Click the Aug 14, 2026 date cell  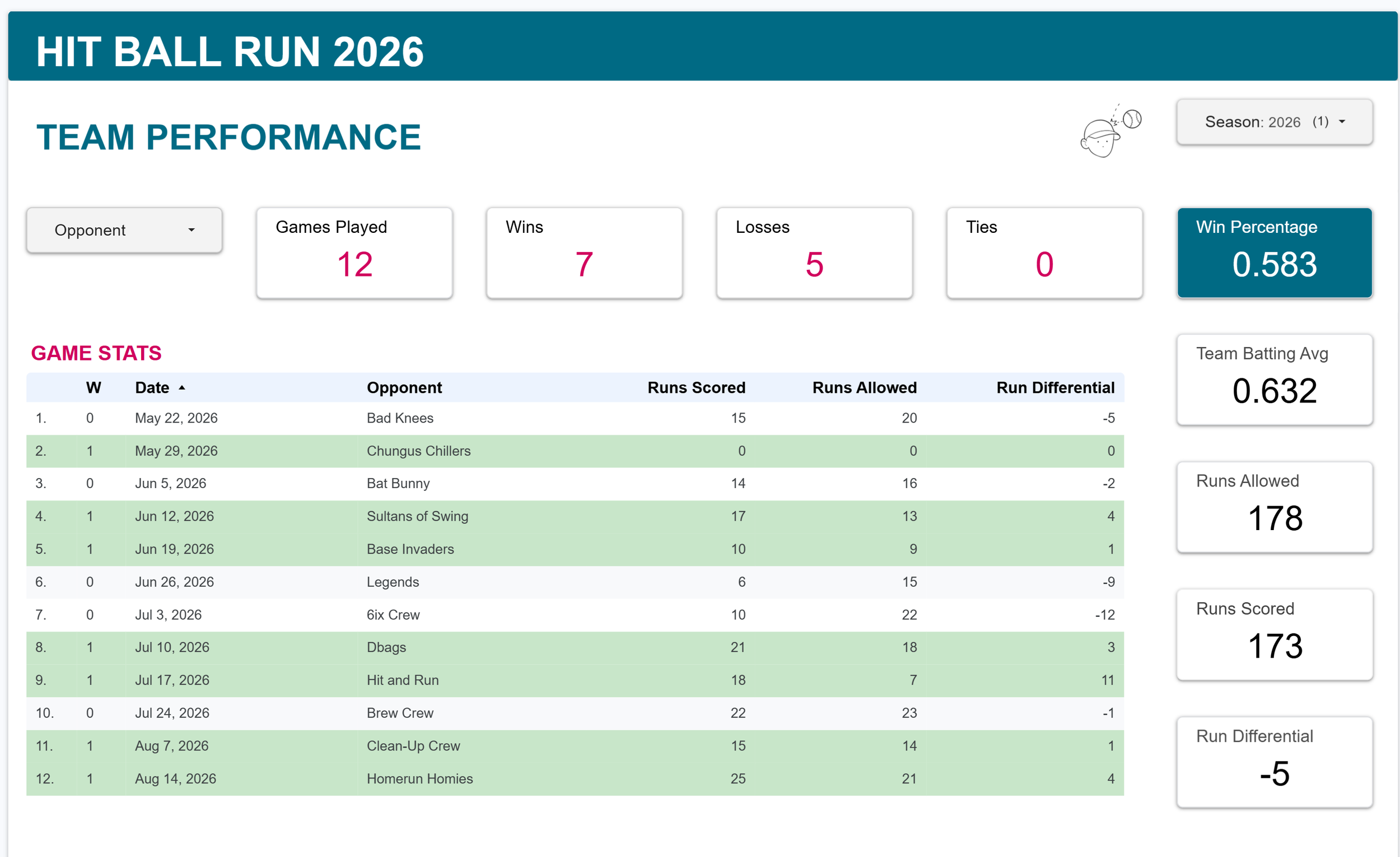(176, 779)
